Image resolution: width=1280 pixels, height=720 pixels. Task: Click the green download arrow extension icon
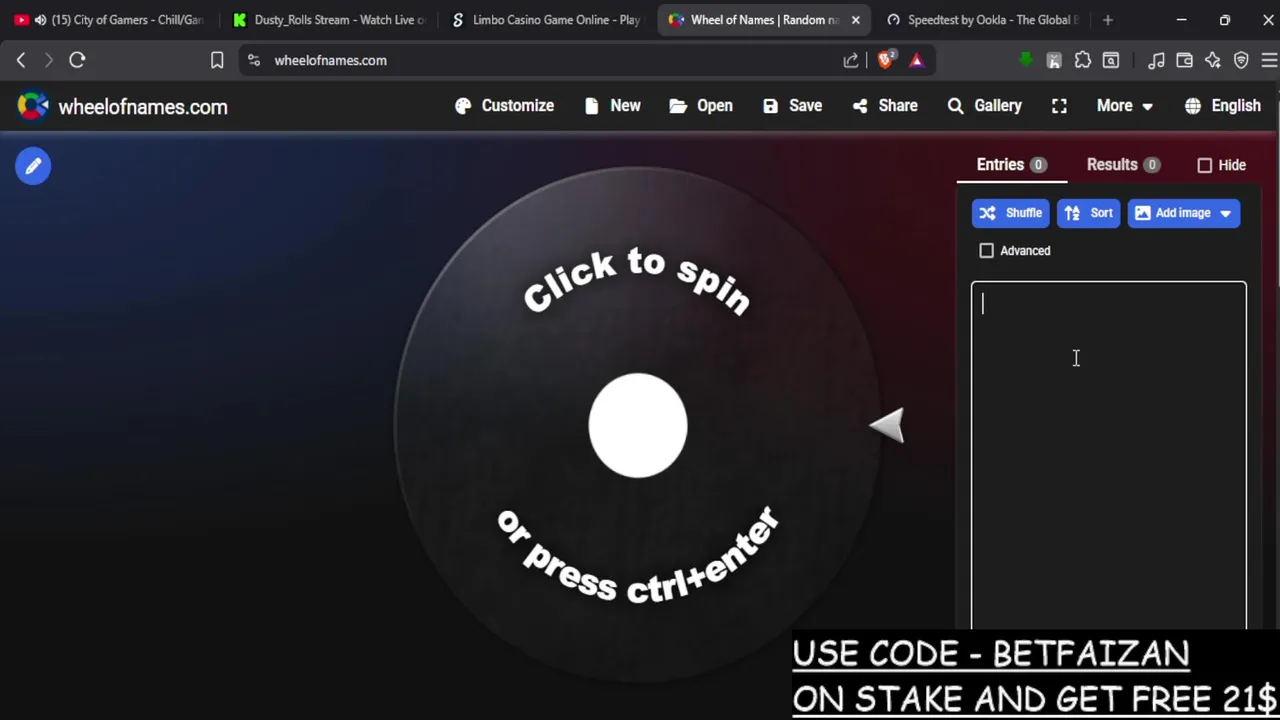point(1025,60)
